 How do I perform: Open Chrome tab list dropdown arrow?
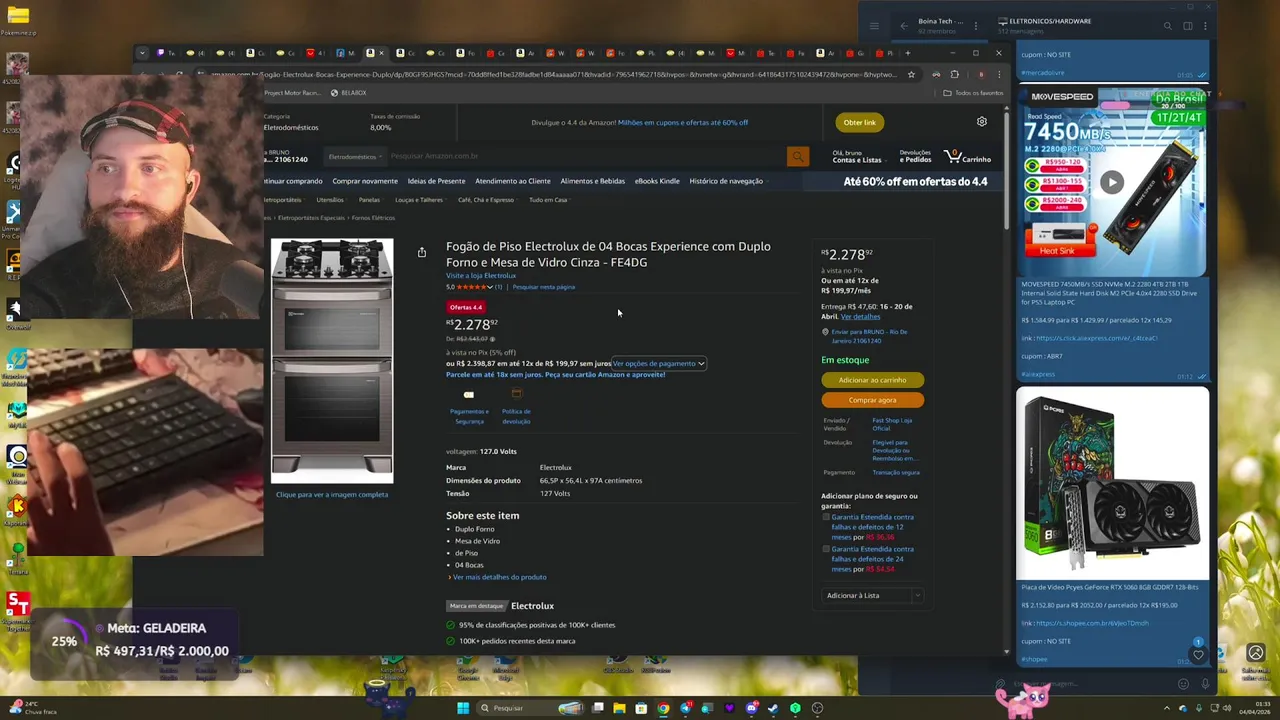142,53
